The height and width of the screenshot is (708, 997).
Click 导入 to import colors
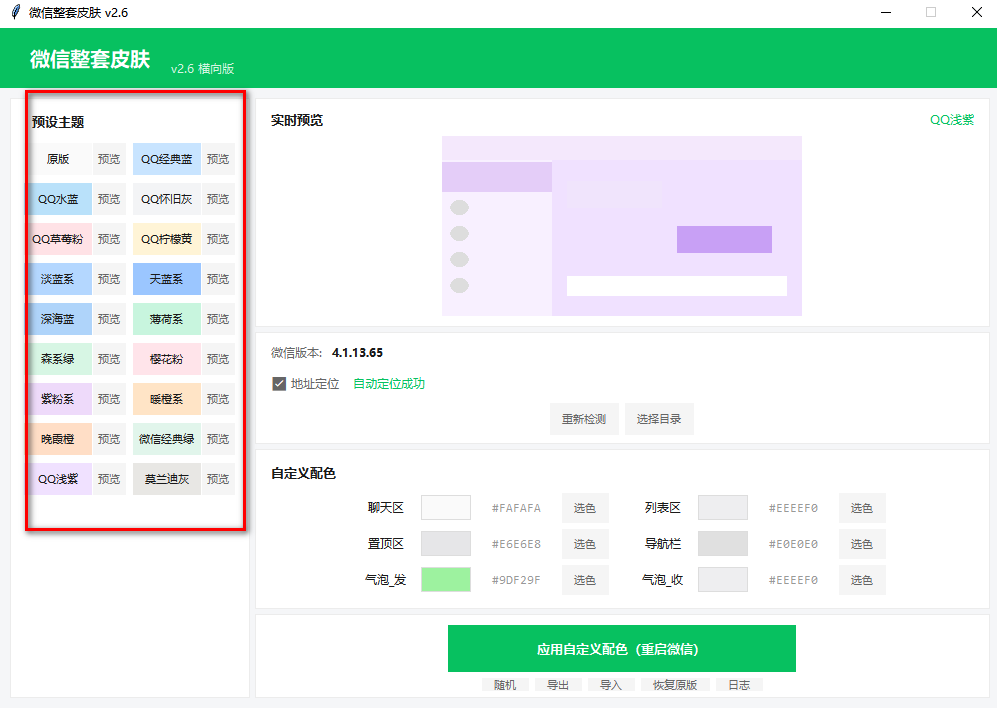pos(611,685)
